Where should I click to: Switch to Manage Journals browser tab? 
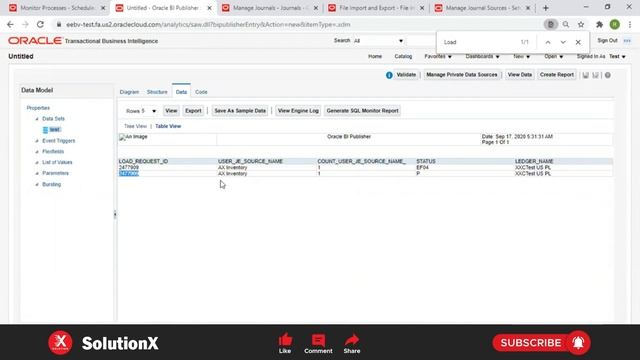tap(270, 8)
